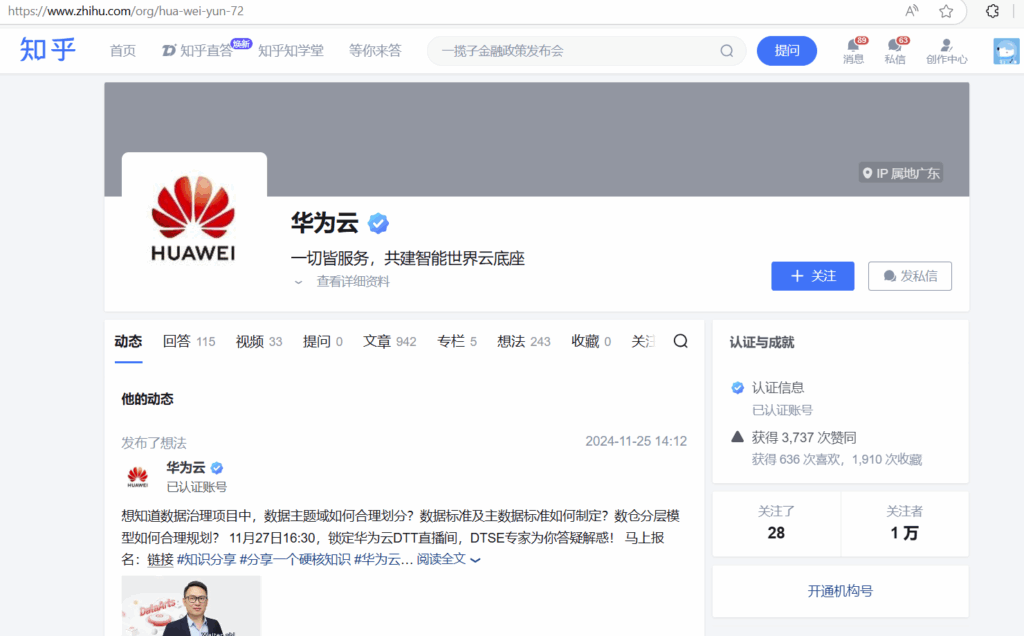This screenshot has width=1024, height=636.
Task: Click the browser read aloud icon
Action: point(912,11)
